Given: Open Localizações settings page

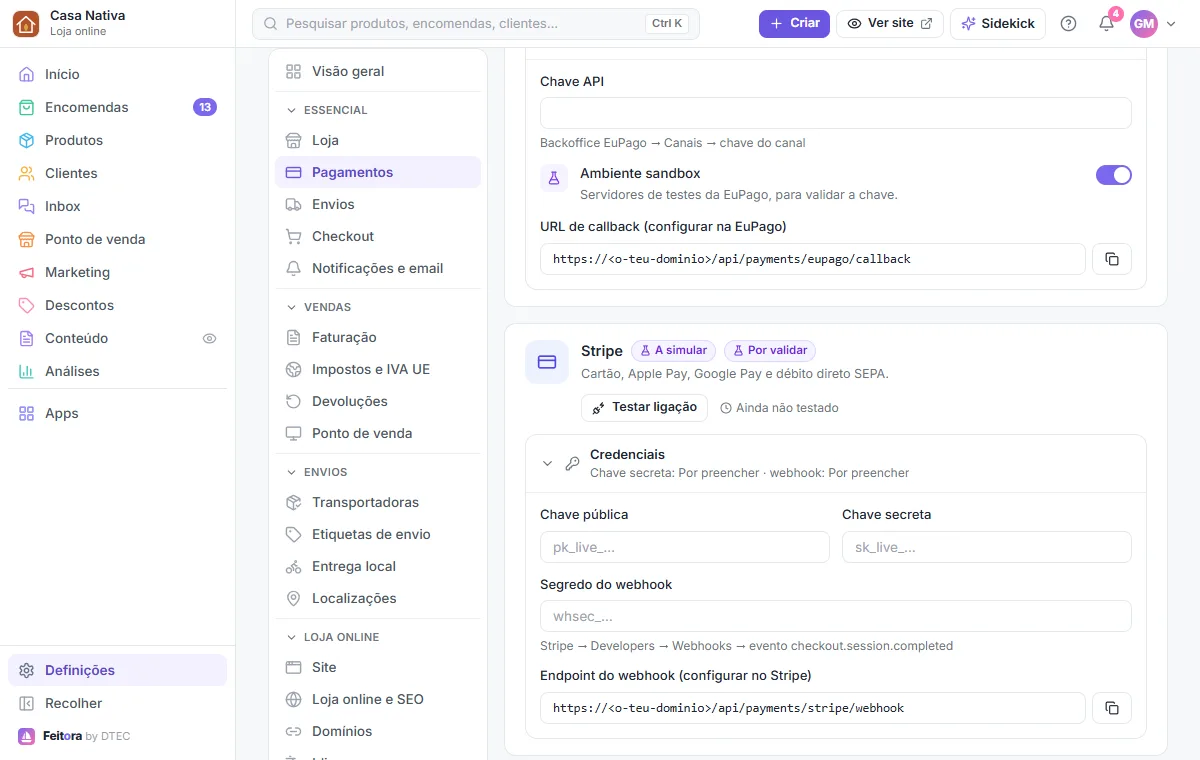Looking at the screenshot, I should tap(378, 598).
